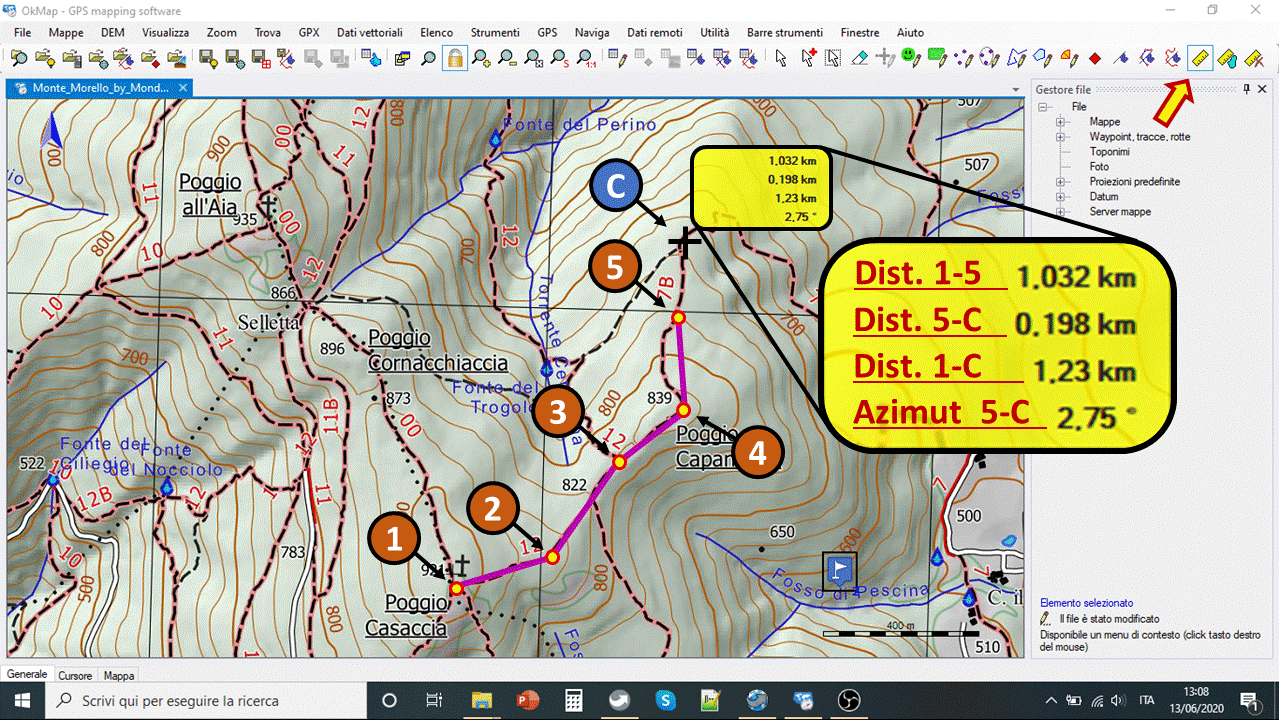Screen dimensions: 1280x720
Task: Open the DEM menu
Action: click(x=113, y=33)
